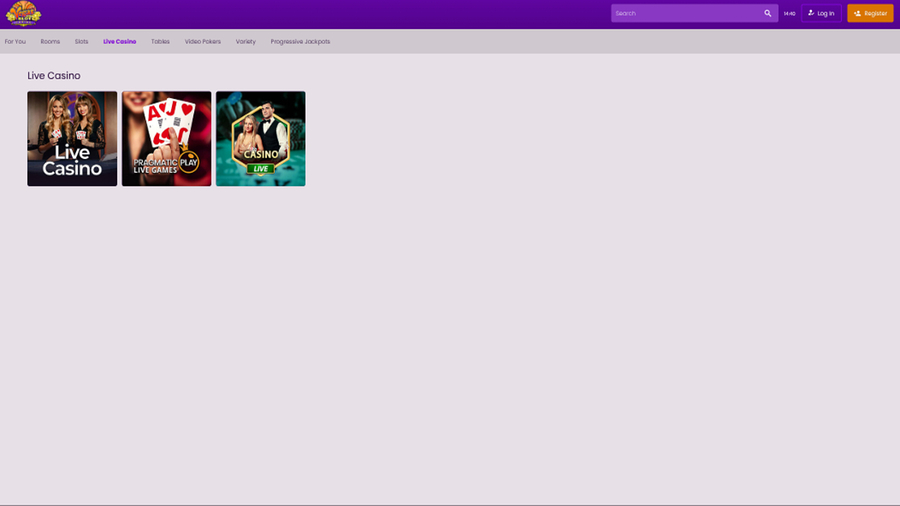Open the Live Casino game tile
The image size is (900, 506).
coord(72,139)
